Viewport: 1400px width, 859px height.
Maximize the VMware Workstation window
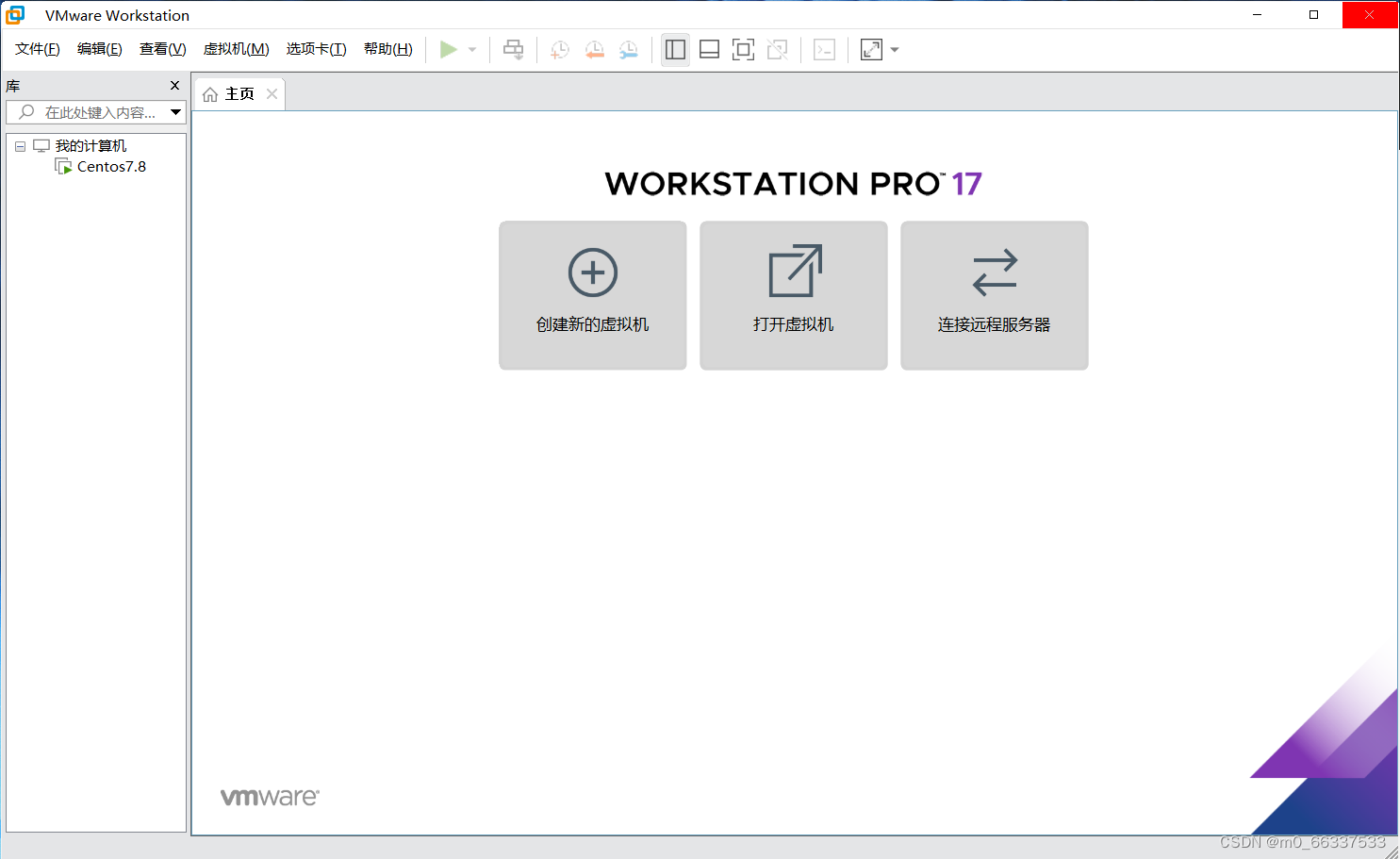[x=1313, y=15]
